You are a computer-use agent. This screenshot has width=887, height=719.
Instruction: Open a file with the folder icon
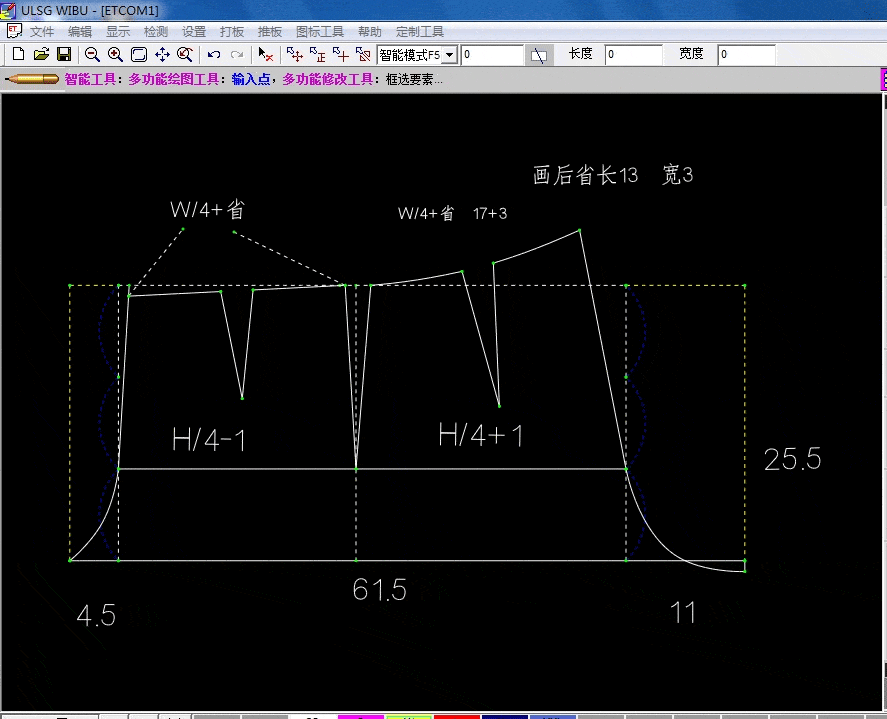41,54
